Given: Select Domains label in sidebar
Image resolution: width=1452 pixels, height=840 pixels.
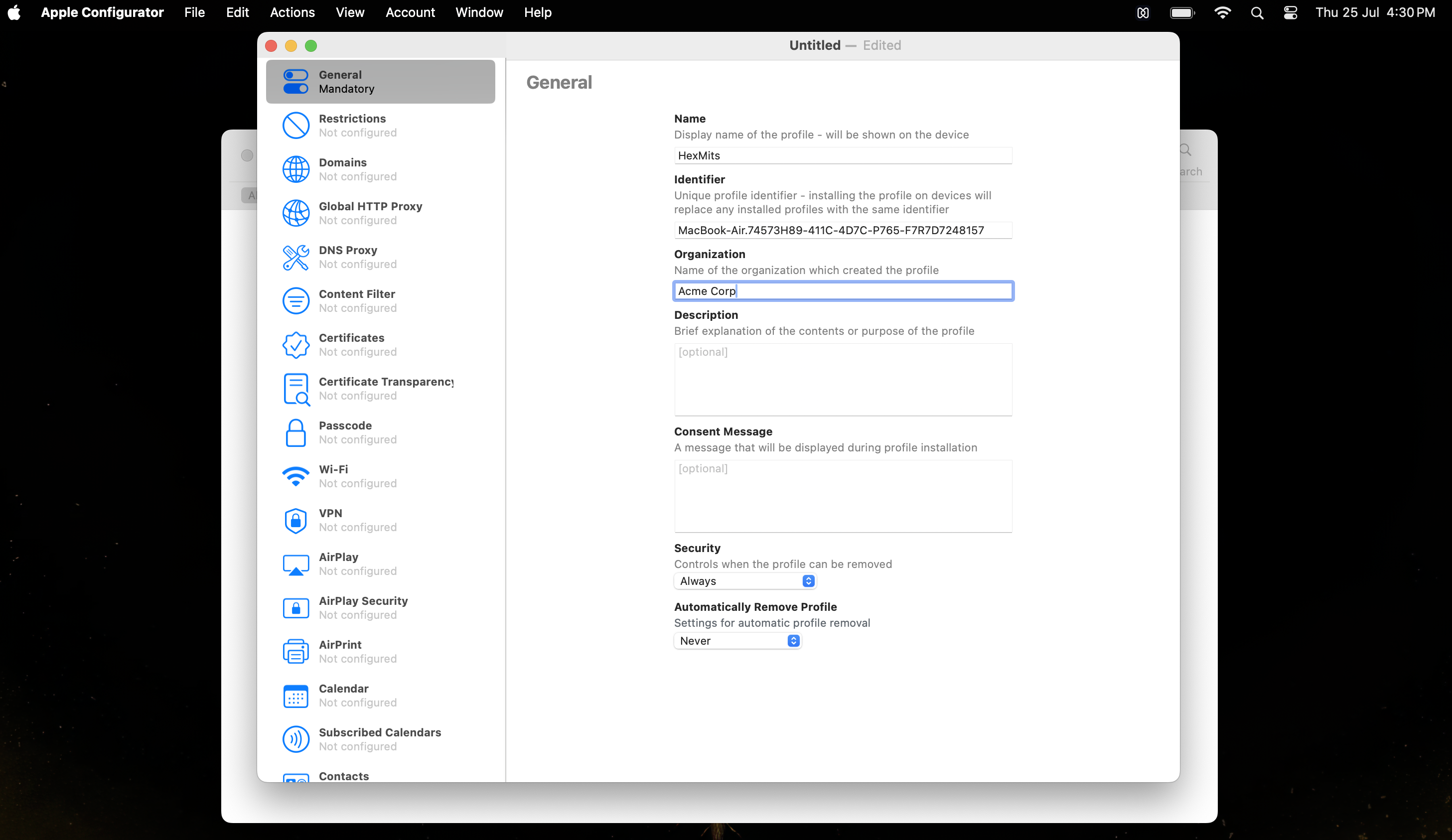Looking at the screenshot, I should point(342,162).
